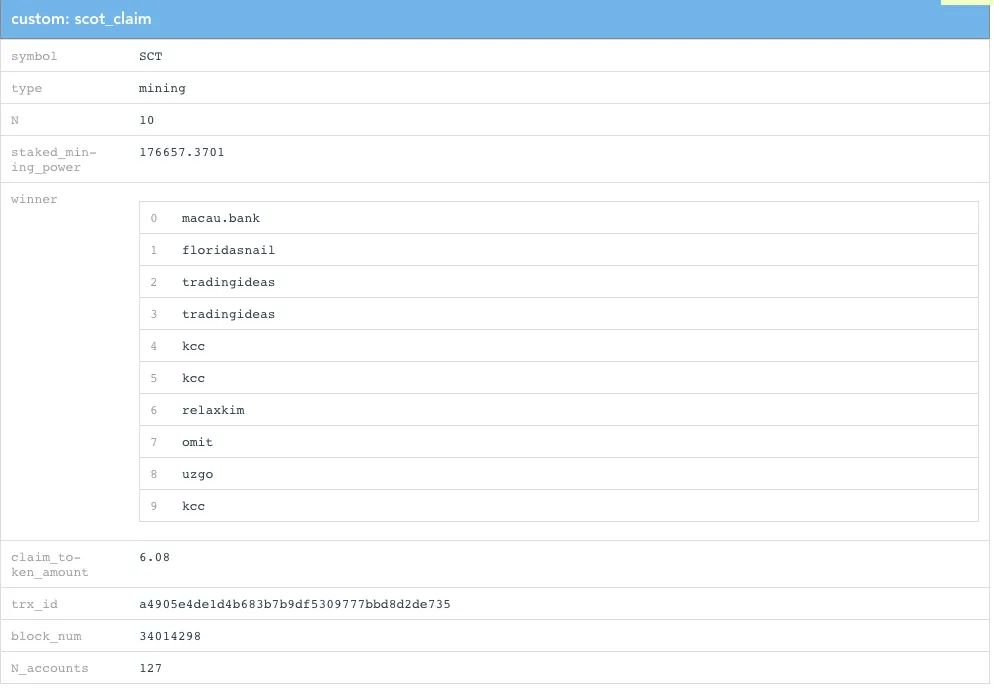
Task: Click the first tradingideas winner entry
Action: click(229, 281)
